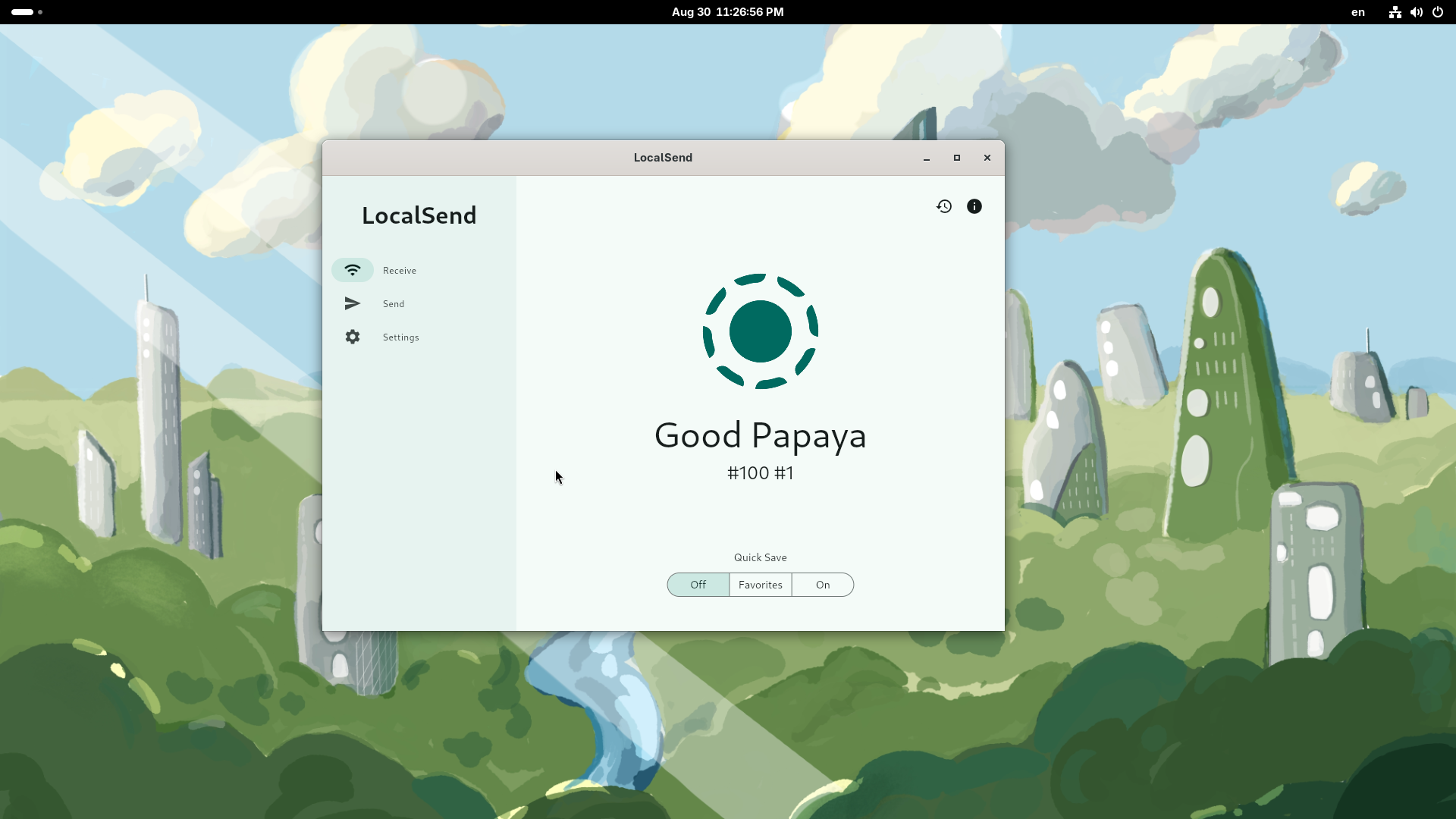Set Quick Save to Favorites
1456x819 pixels.
tap(761, 585)
